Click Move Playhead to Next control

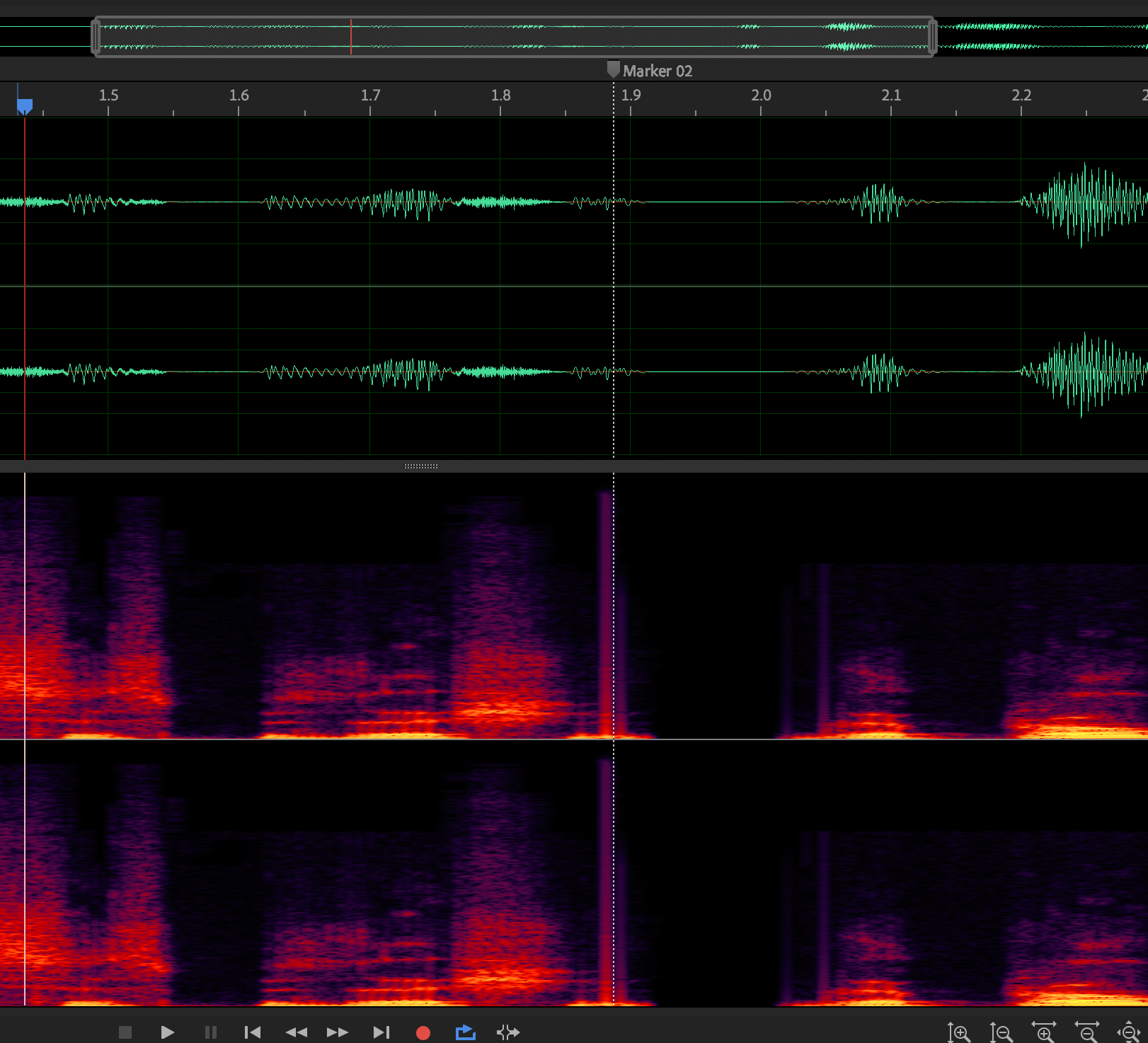(381, 1032)
